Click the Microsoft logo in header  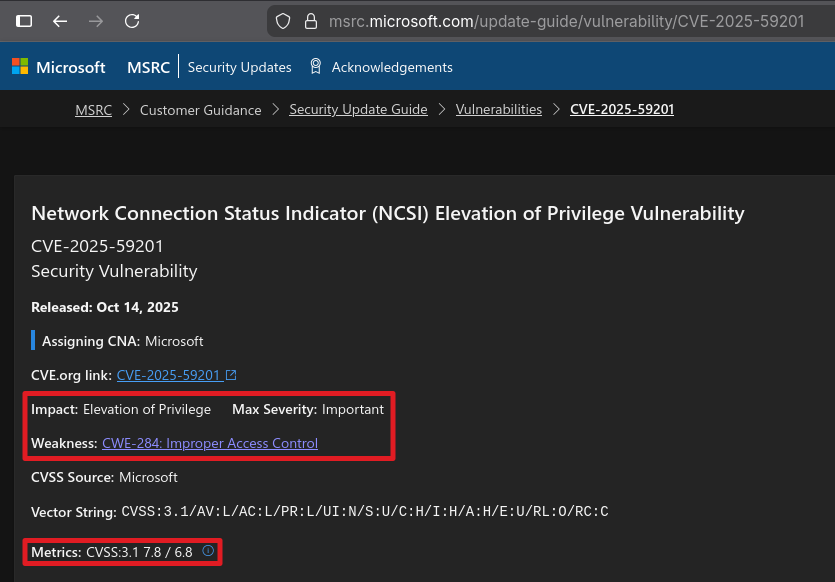pyautogui.click(x=58, y=67)
